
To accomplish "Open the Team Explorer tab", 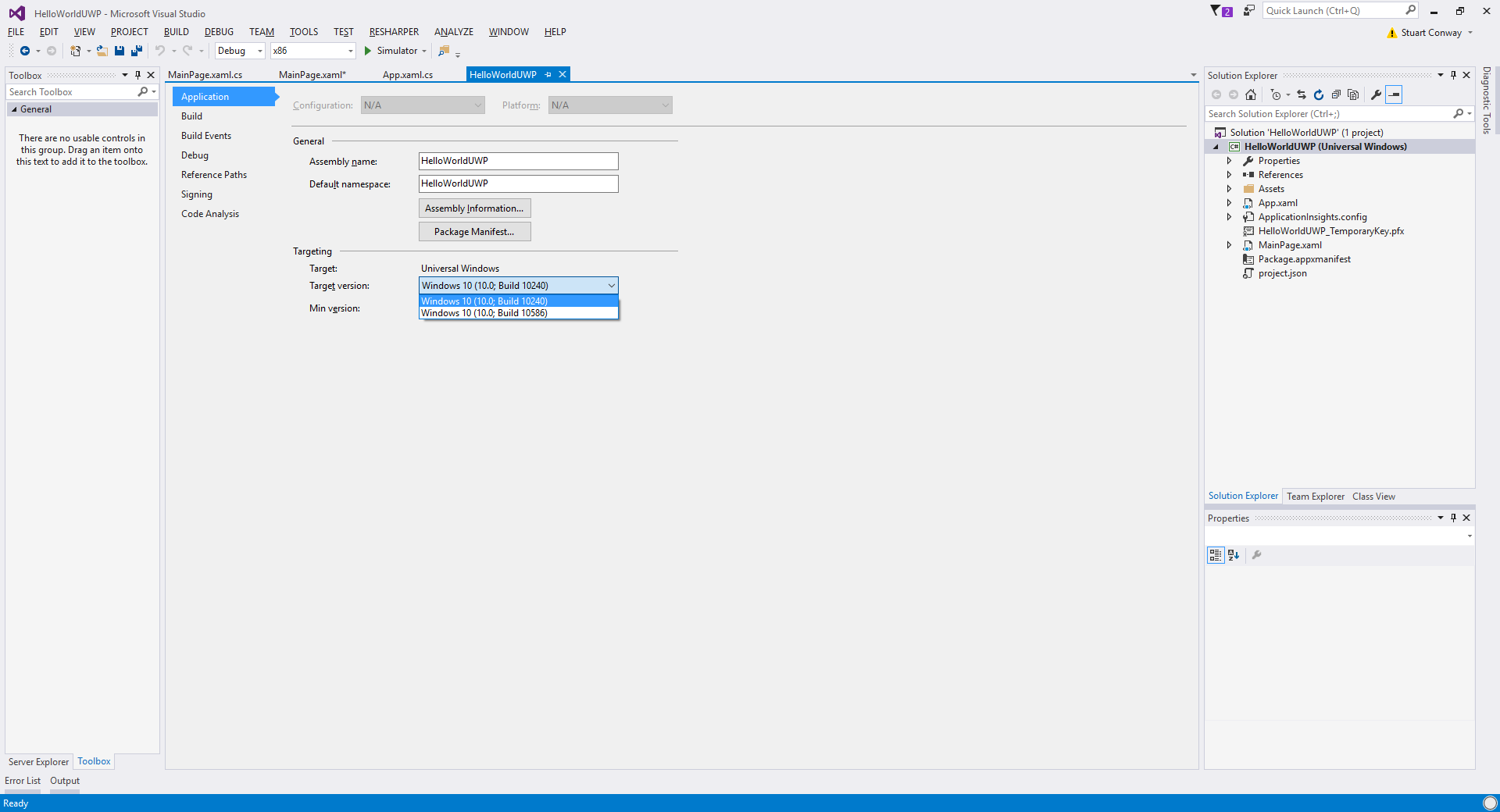I will 1316,497.
